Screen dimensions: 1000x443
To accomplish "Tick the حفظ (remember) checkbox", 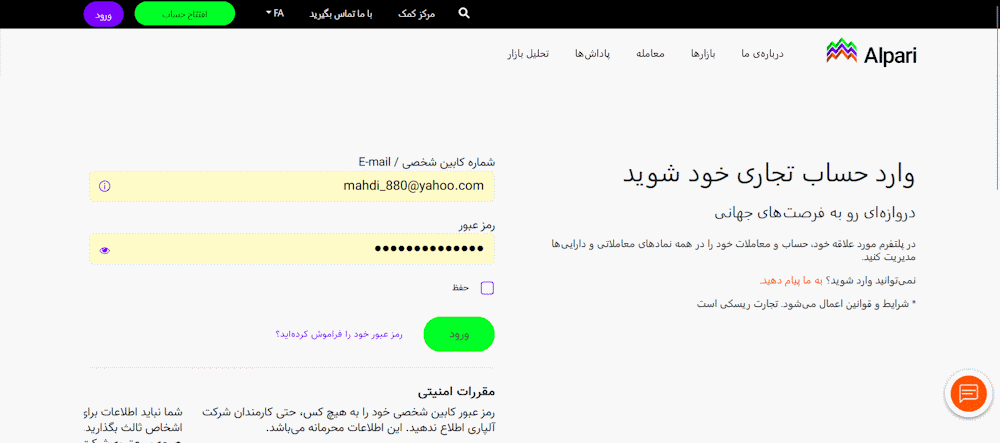I will pos(487,288).
